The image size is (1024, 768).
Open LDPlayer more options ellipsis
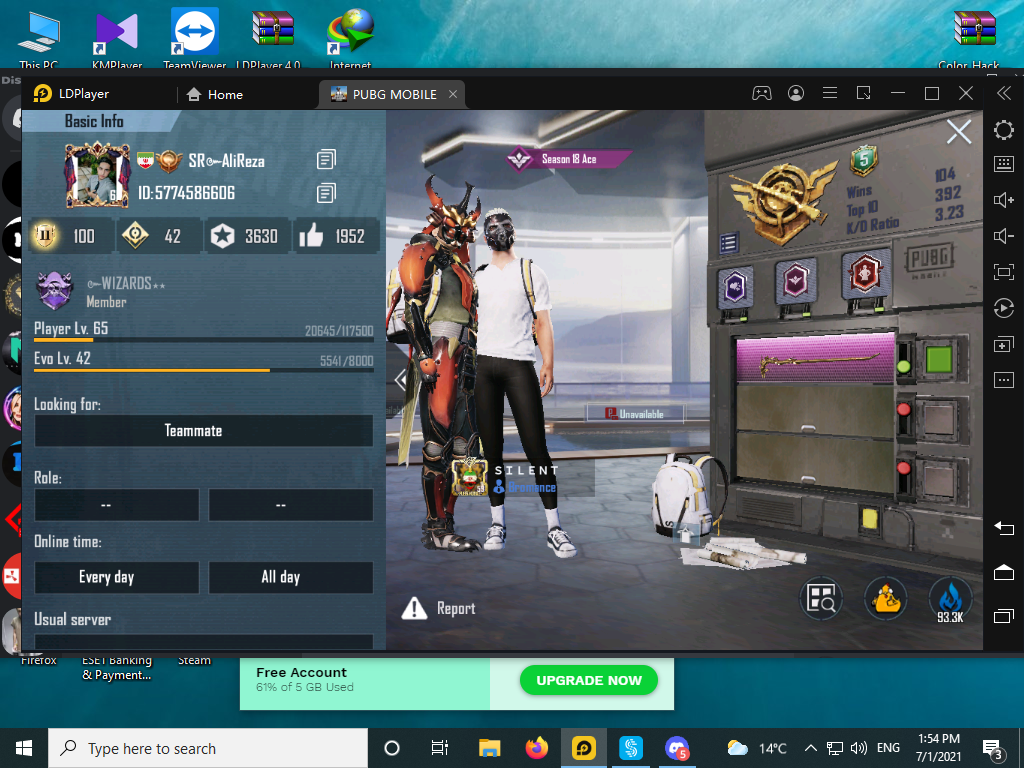[x=1004, y=379]
